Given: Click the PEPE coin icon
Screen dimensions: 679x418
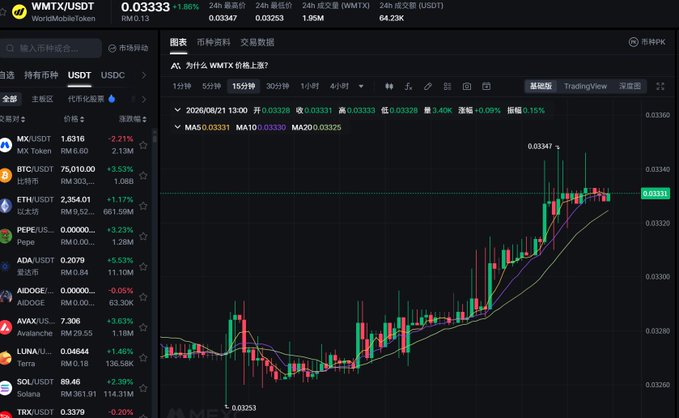Looking at the screenshot, I should [x=6, y=236].
